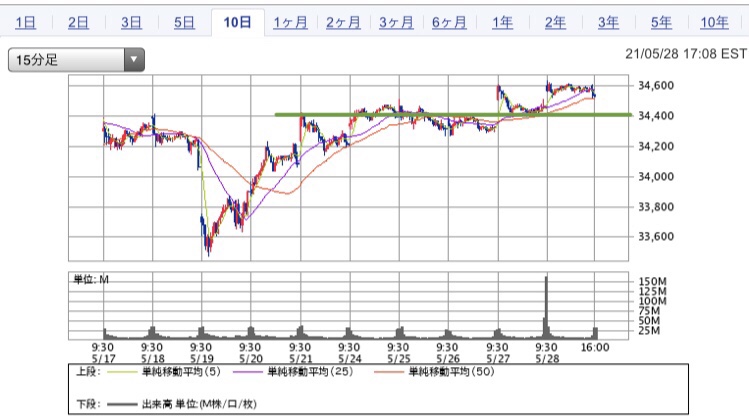The image size is (749, 417).
Task: Click the 単純移動平均(25) legend entry
Action: point(310,372)
